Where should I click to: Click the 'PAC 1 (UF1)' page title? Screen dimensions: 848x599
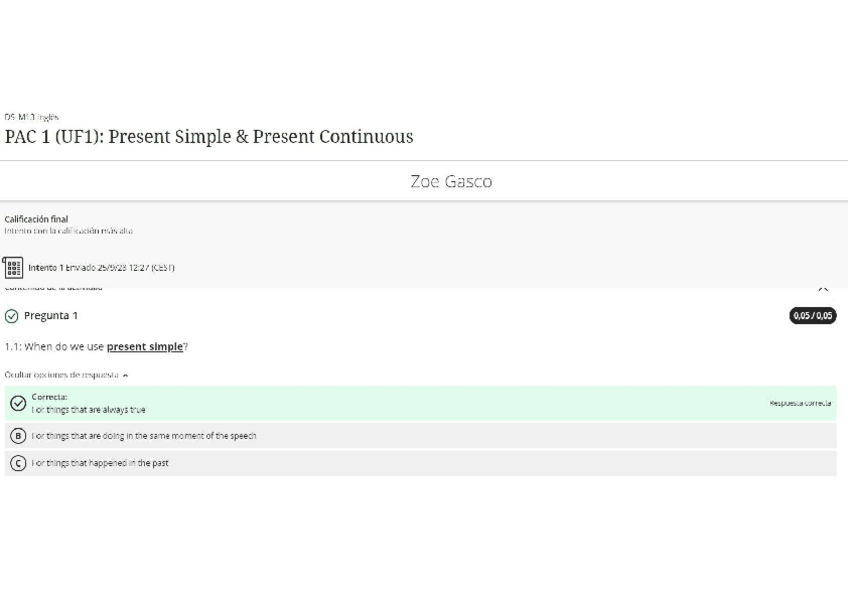[208, 137]
